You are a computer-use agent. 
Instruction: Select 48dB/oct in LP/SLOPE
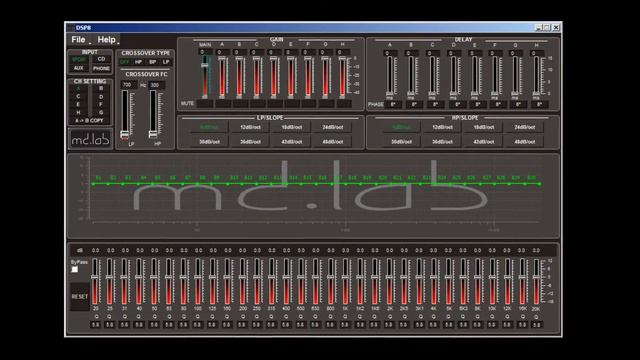pos(332,142)
